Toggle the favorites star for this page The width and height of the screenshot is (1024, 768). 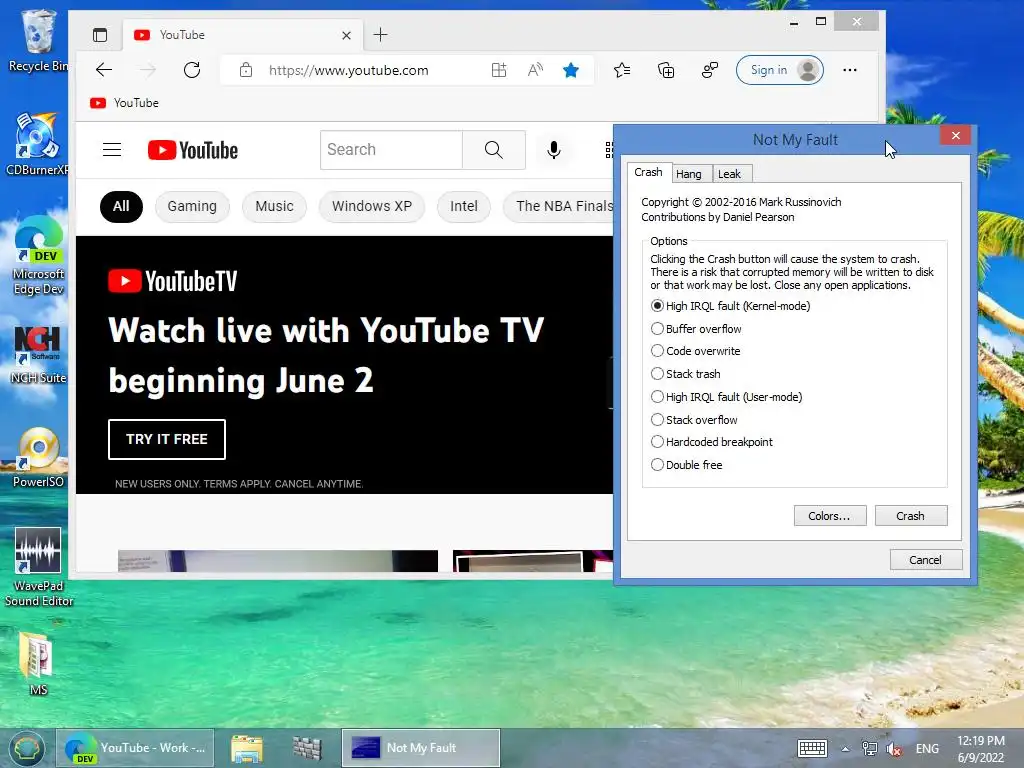[571, 70]
